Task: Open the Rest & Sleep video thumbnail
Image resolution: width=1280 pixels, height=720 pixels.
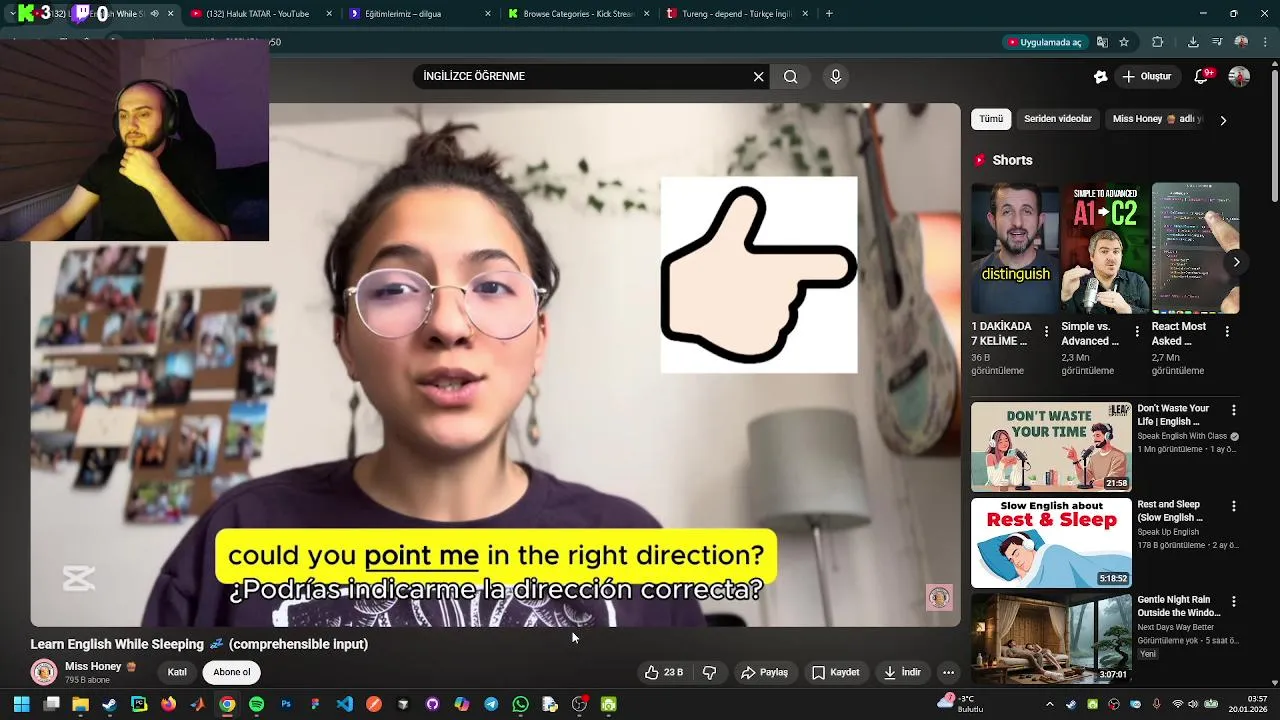Action: tap(1051, 543)
